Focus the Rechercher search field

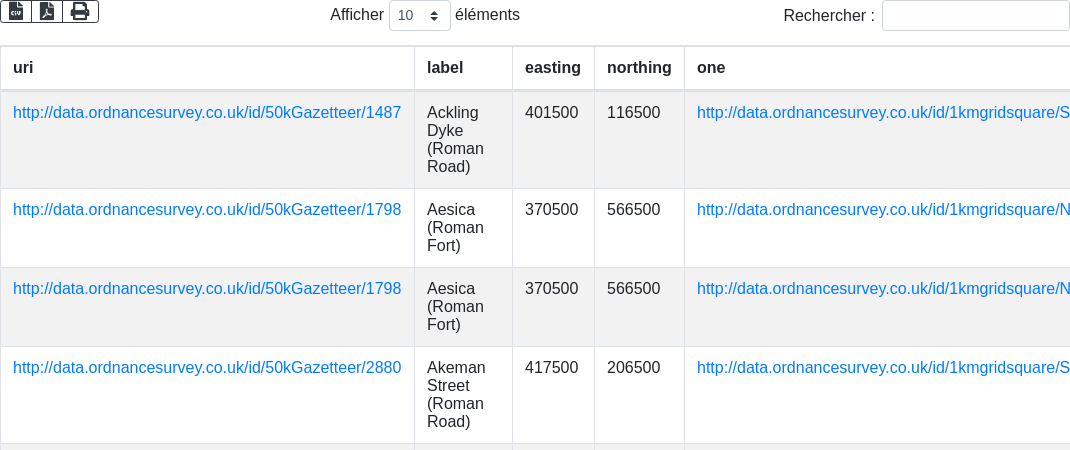click(975, 16)
